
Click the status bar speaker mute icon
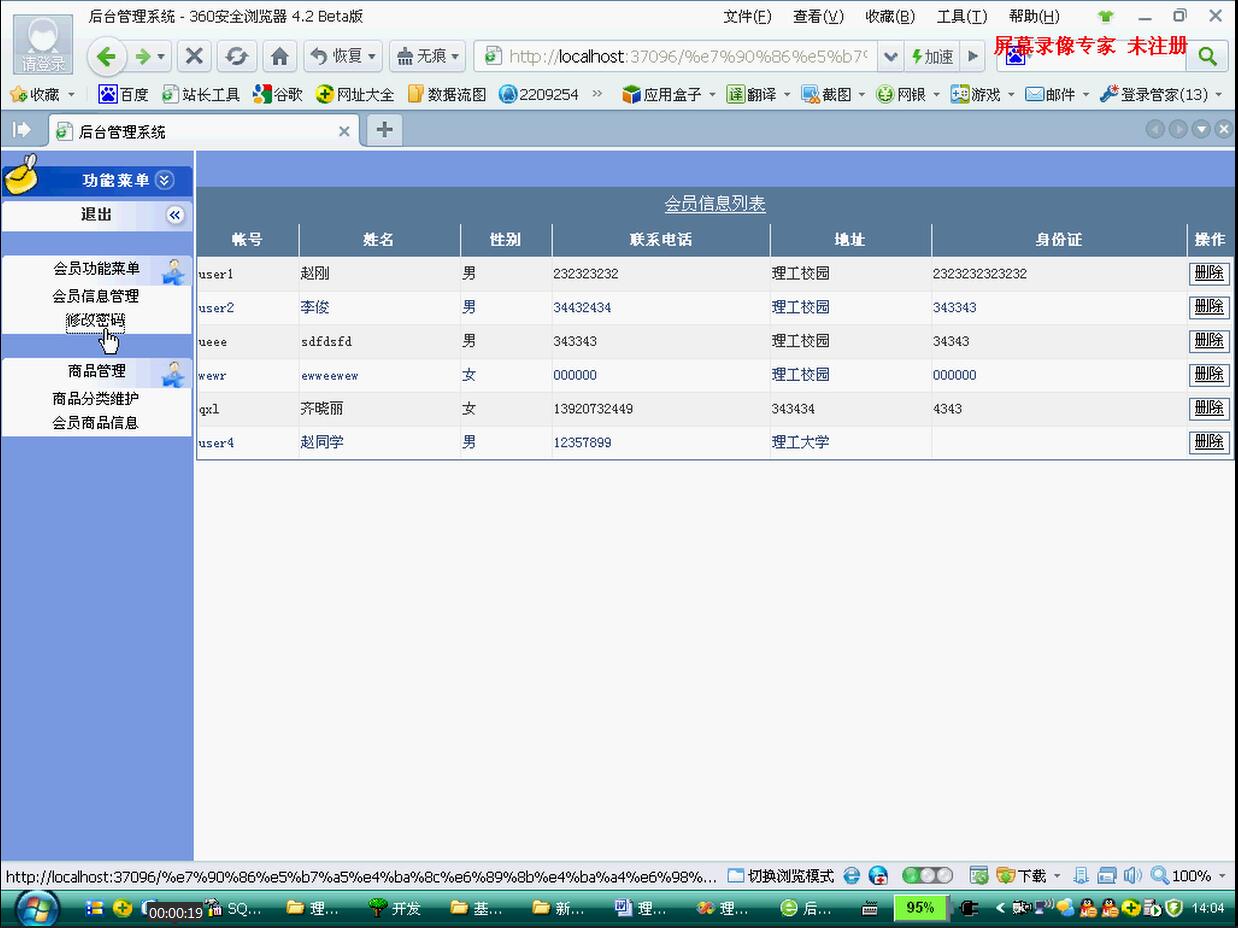1132,876
